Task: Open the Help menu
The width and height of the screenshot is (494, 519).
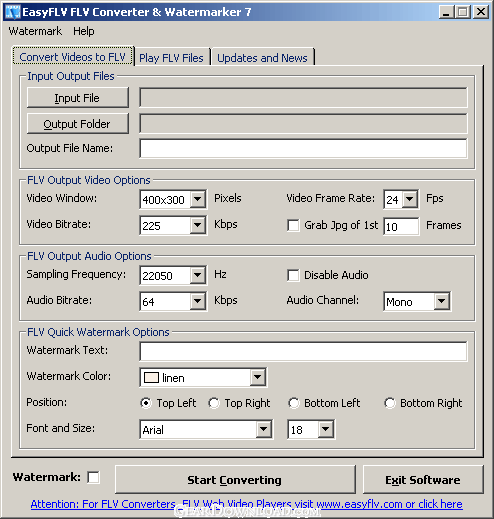Action: pos(84,31)
